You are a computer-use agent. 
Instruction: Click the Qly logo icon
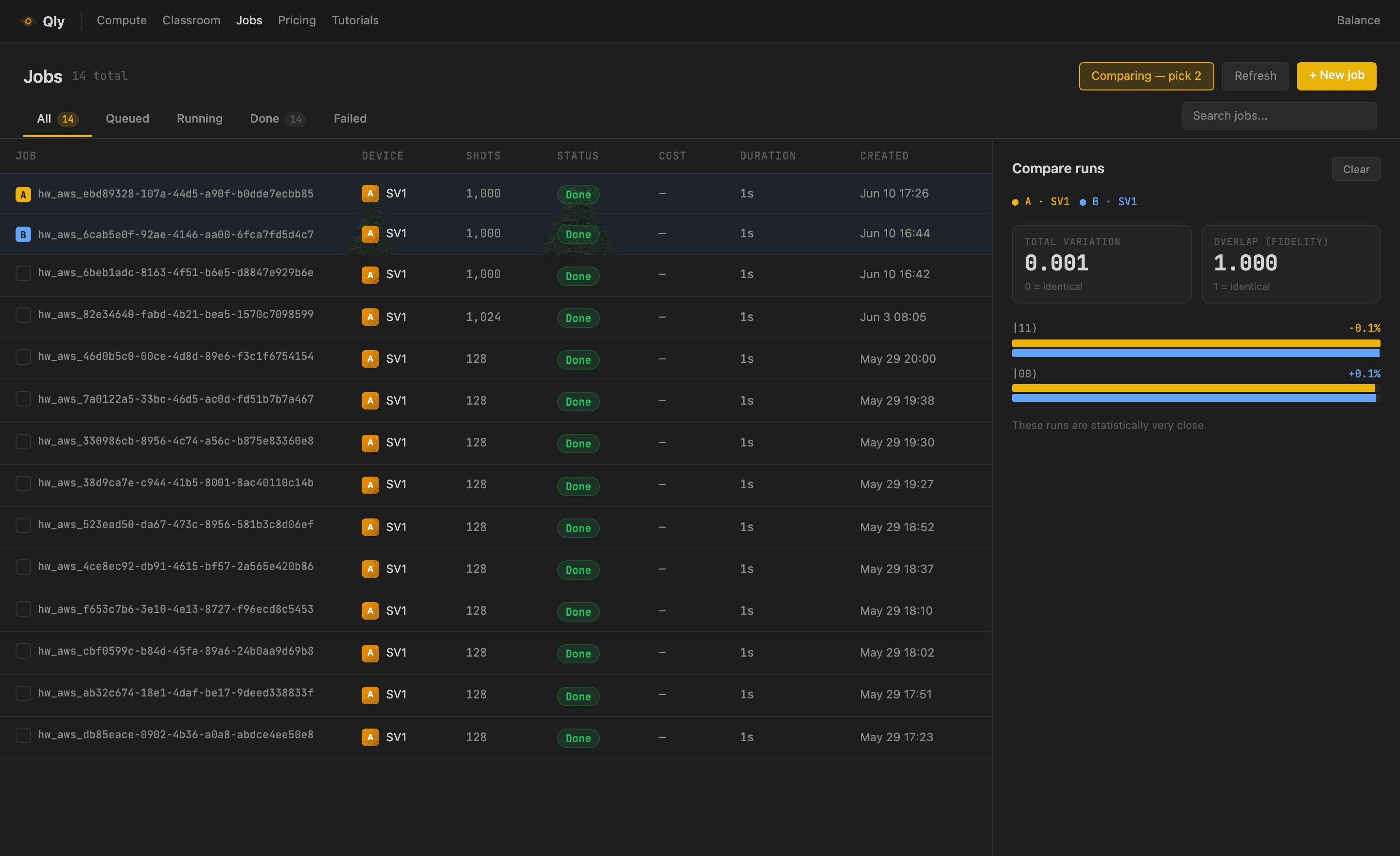click(28, 21)
